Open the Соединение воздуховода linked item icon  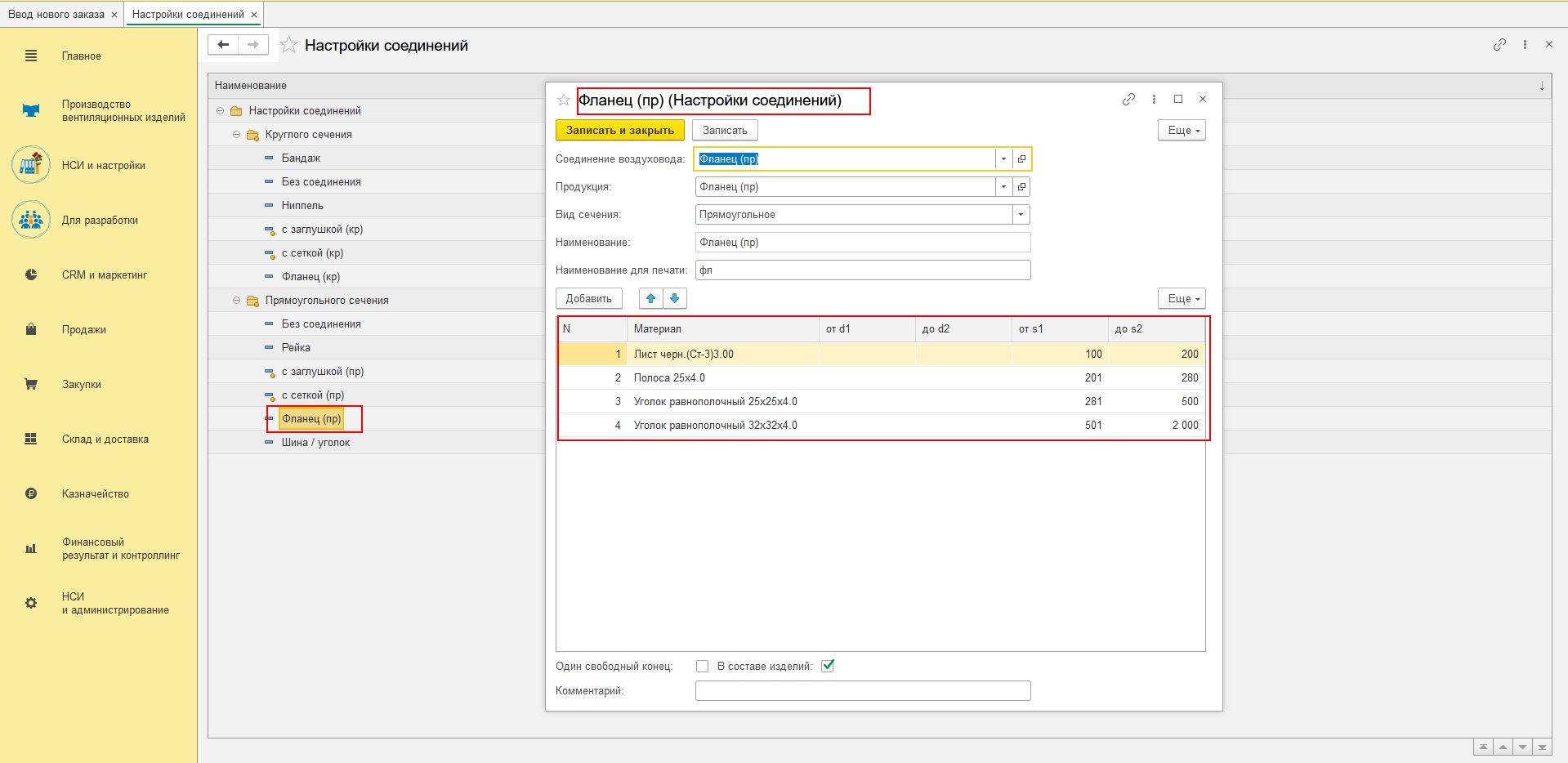click(x=1021, y=159)
